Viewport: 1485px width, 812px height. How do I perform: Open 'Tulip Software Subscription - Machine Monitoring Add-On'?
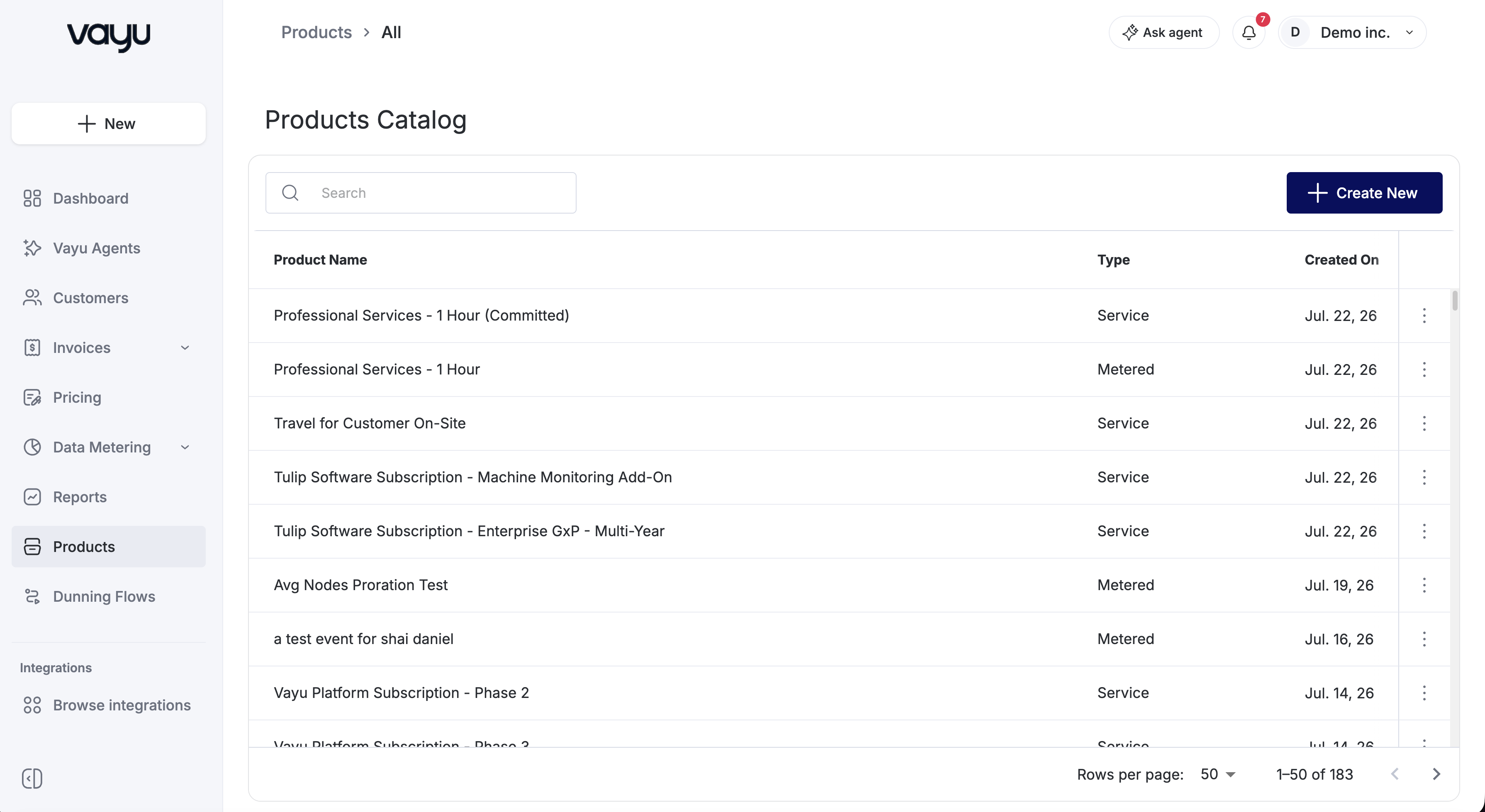(x=473, y=477)
